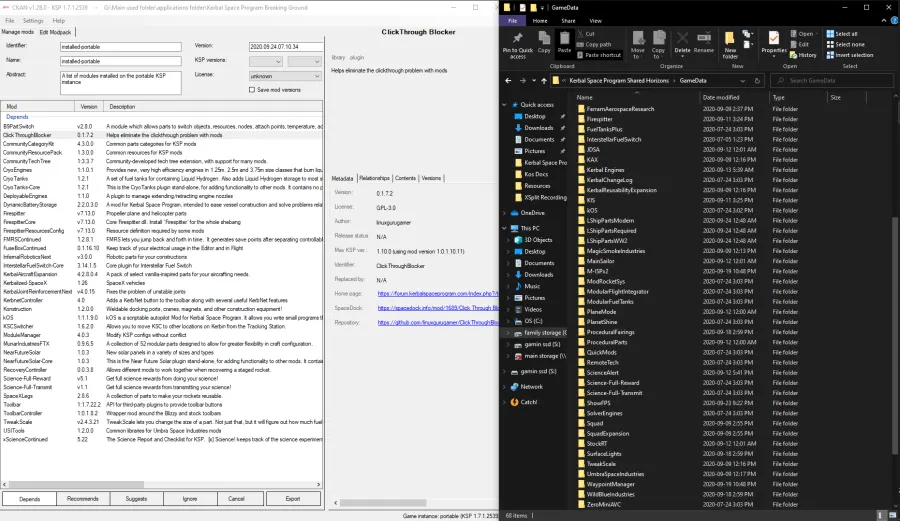The image size is (900, 521).
Task: Open the first KSP versions dropdown
Action: click(264, 61)
